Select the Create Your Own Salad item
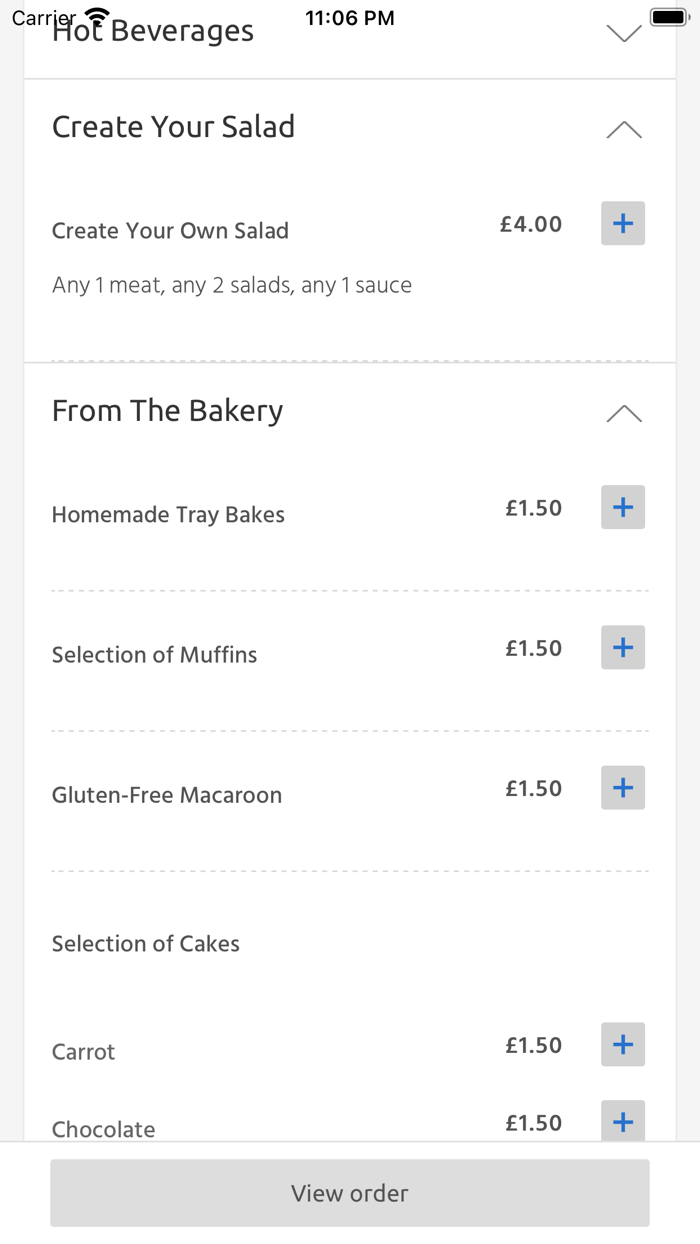700x1244 pixels. (170, 231)
